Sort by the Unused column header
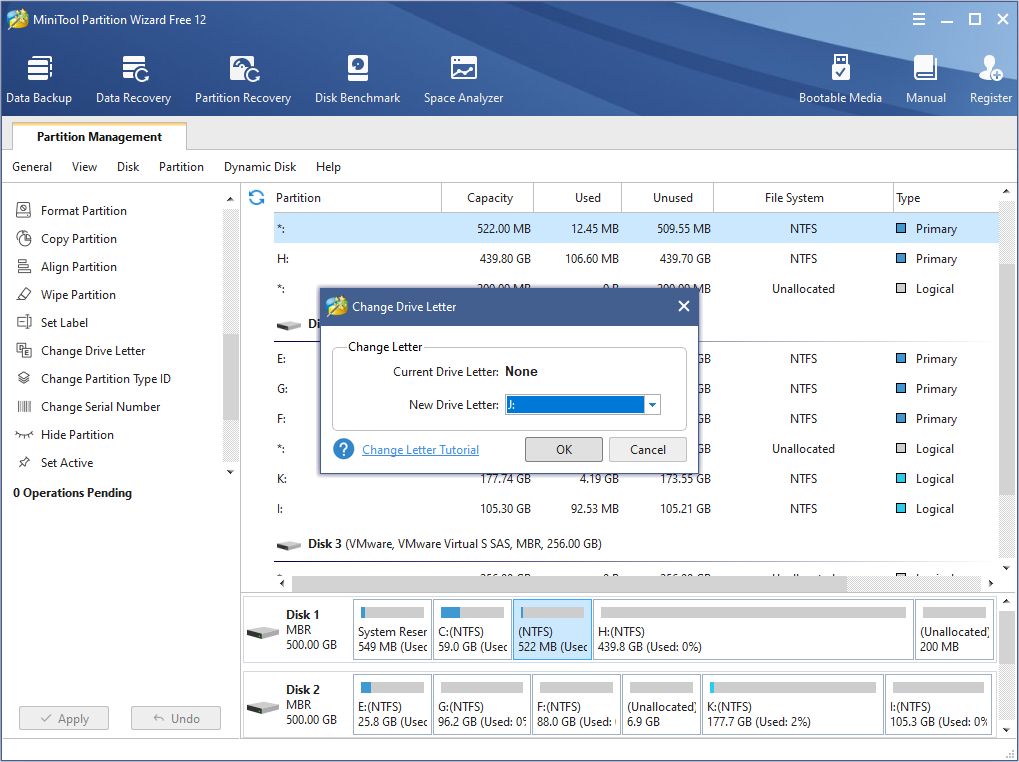 [x=668, y=197]
